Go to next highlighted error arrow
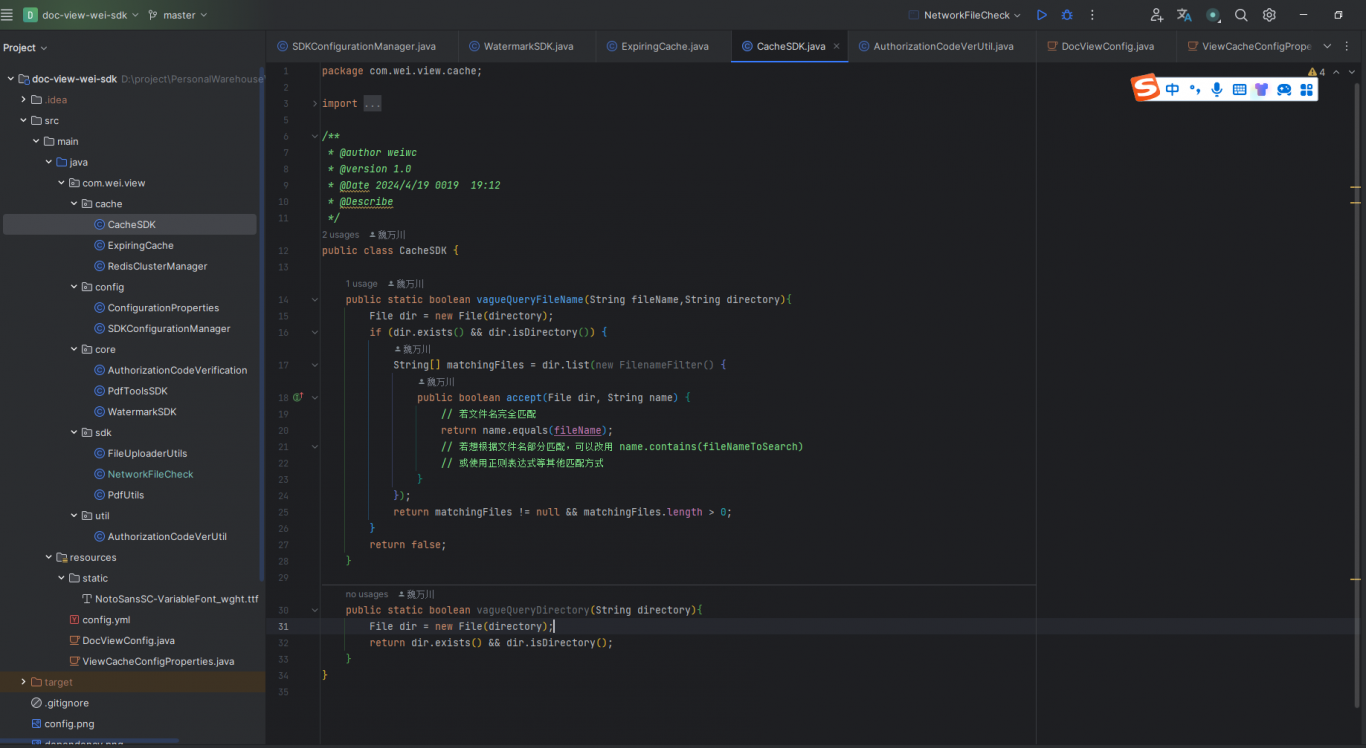Screen dimensions: 1366x748 click(x=1351, y=72)
